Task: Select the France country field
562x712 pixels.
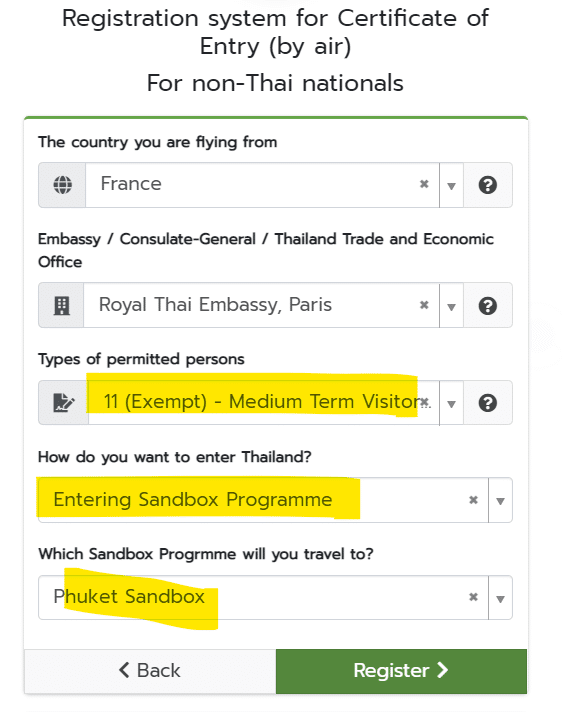Action: pyautogui.click(x=262, y=185)
